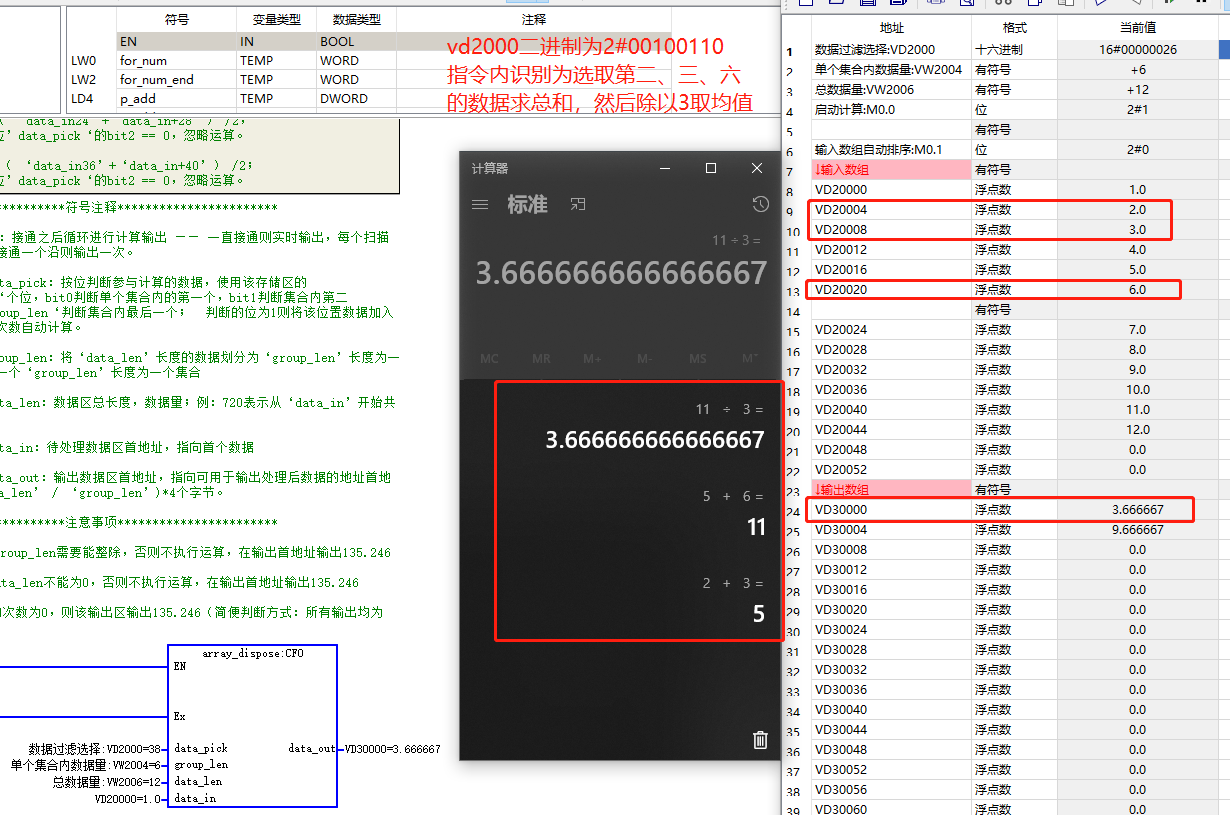Click the 注释 column header
Screen dimensions: 1230x815
pyautogui.click(x=533, y=19)
